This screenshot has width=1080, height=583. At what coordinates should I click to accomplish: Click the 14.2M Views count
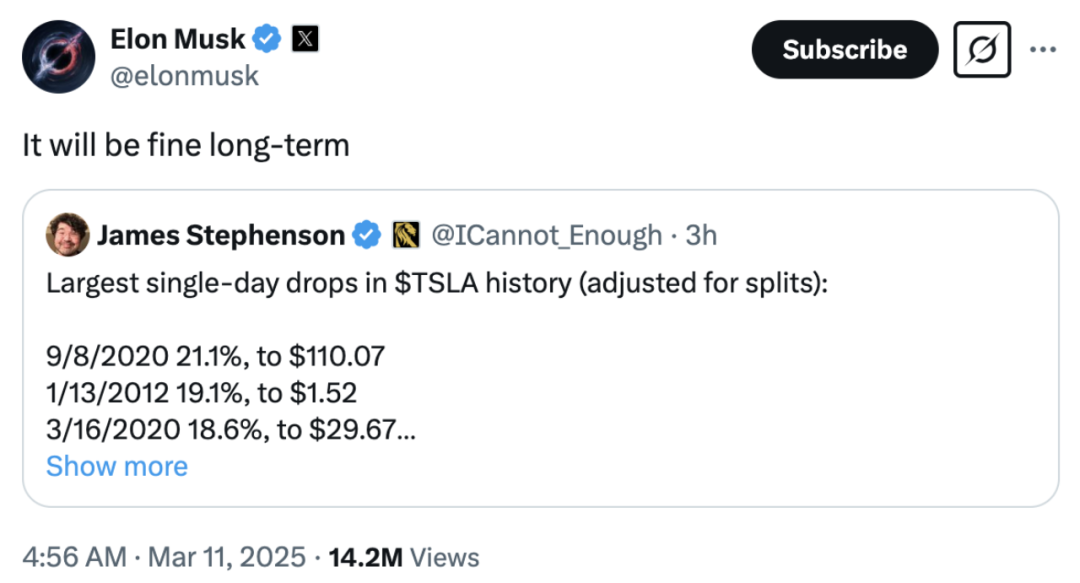[403, 556]
